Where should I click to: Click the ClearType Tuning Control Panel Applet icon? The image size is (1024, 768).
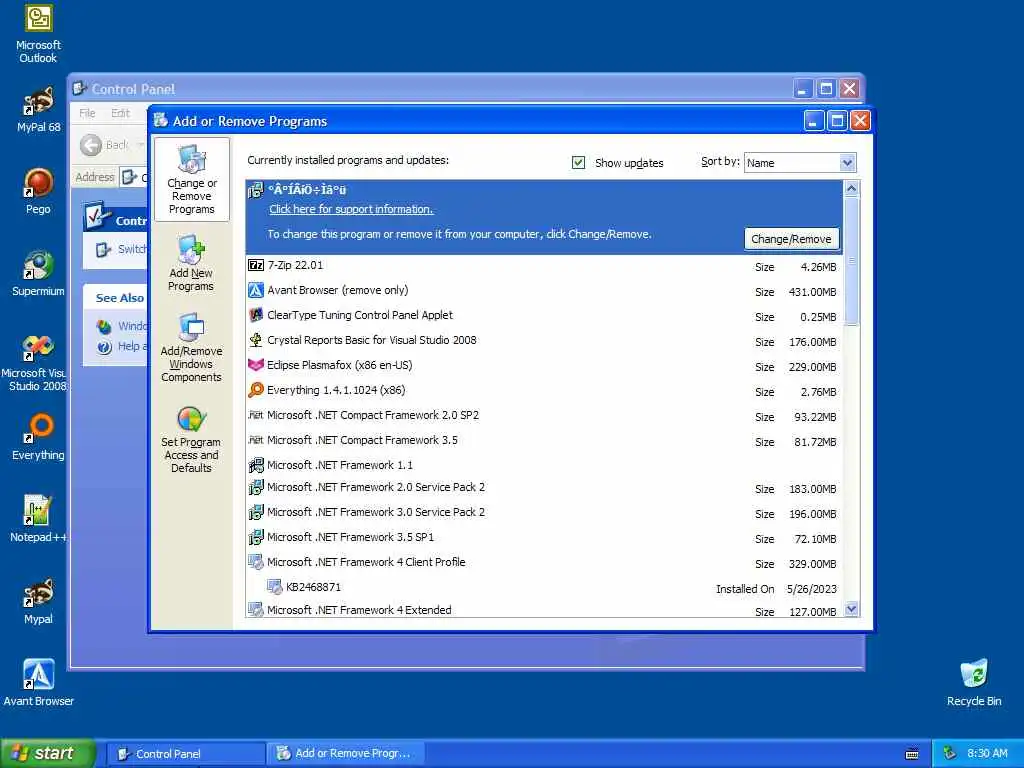tap(256, 315)
